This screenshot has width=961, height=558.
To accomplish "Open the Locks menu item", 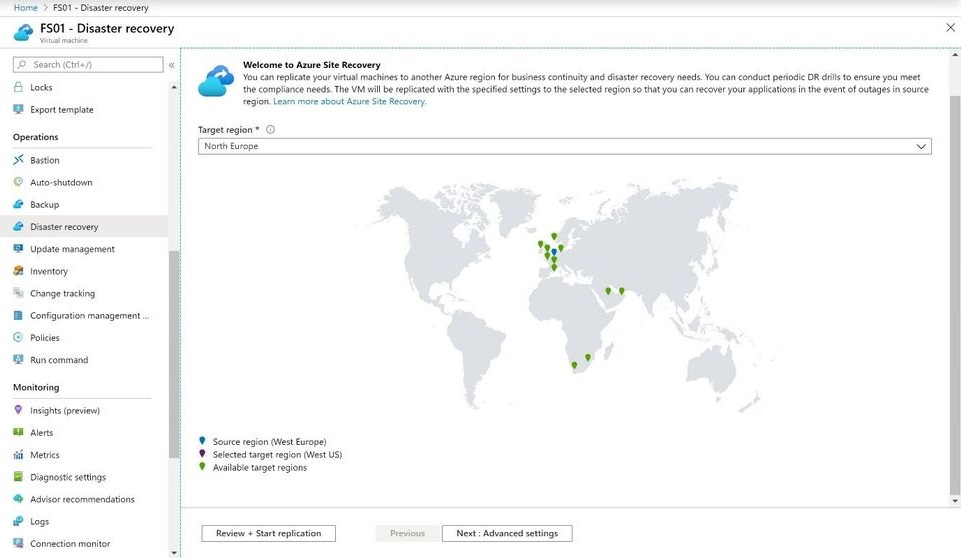I will [x=41, y=87].
